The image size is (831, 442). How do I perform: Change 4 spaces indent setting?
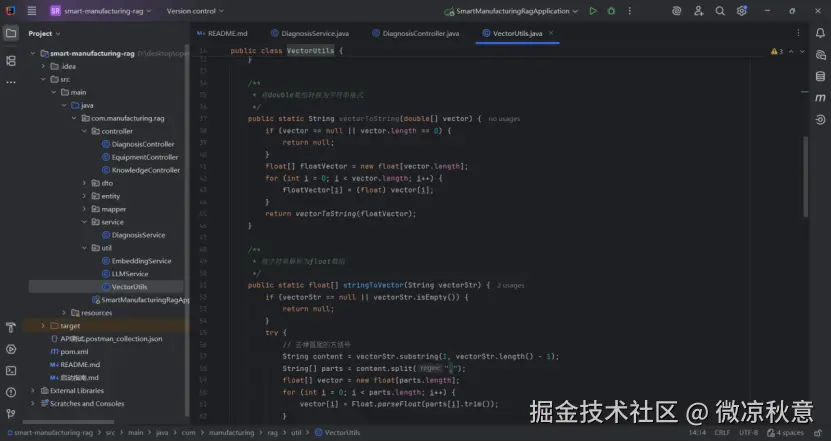click(785, 433)
